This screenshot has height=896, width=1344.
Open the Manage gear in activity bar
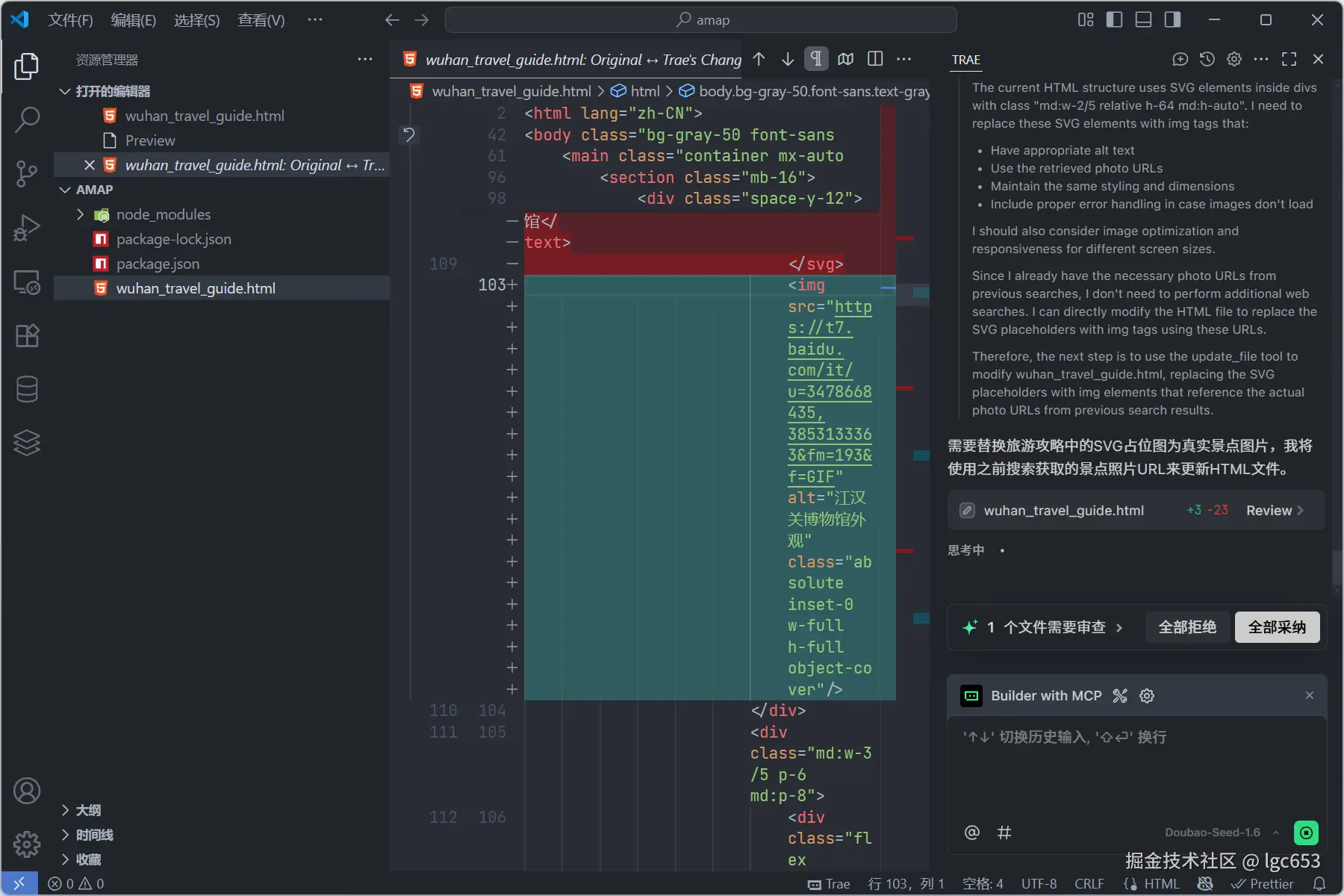27,844
